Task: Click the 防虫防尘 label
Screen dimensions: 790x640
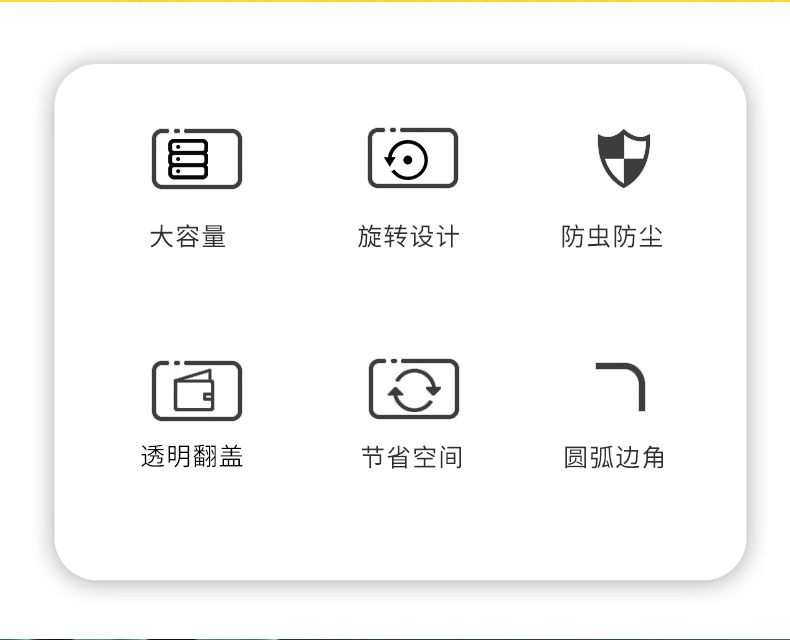Action: pyautogui.click(x=612, y=236)
